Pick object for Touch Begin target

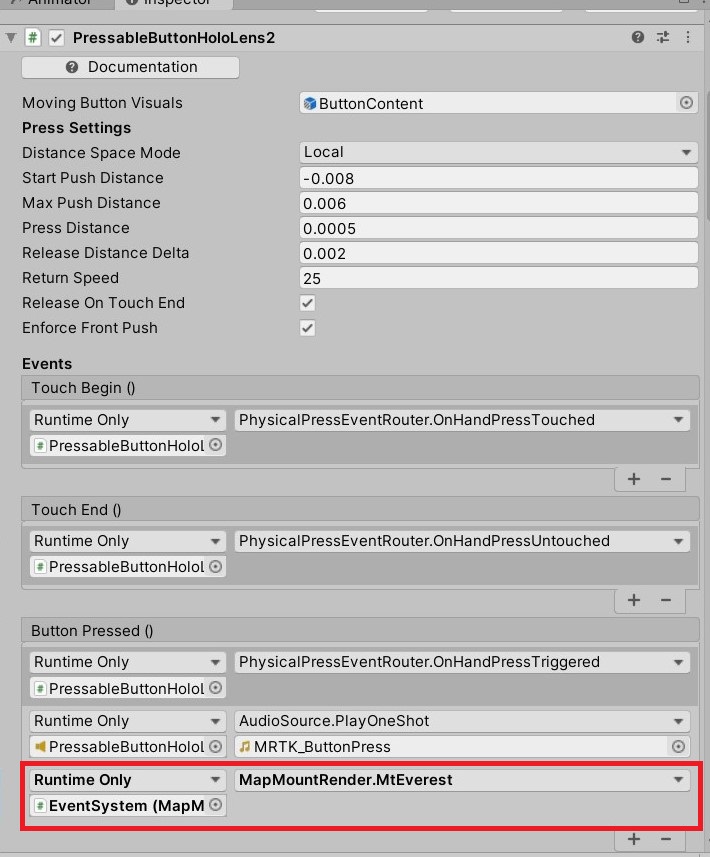coord(216,445)
